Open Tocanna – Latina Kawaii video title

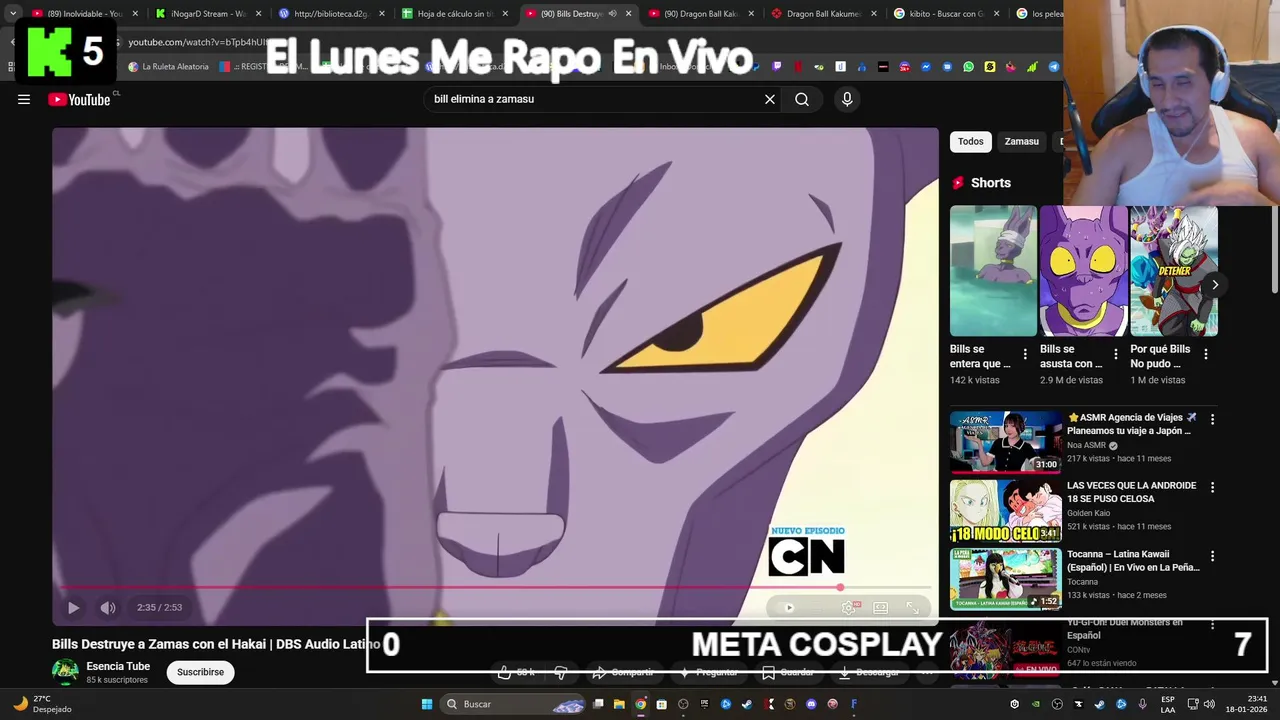(1133, 560)
